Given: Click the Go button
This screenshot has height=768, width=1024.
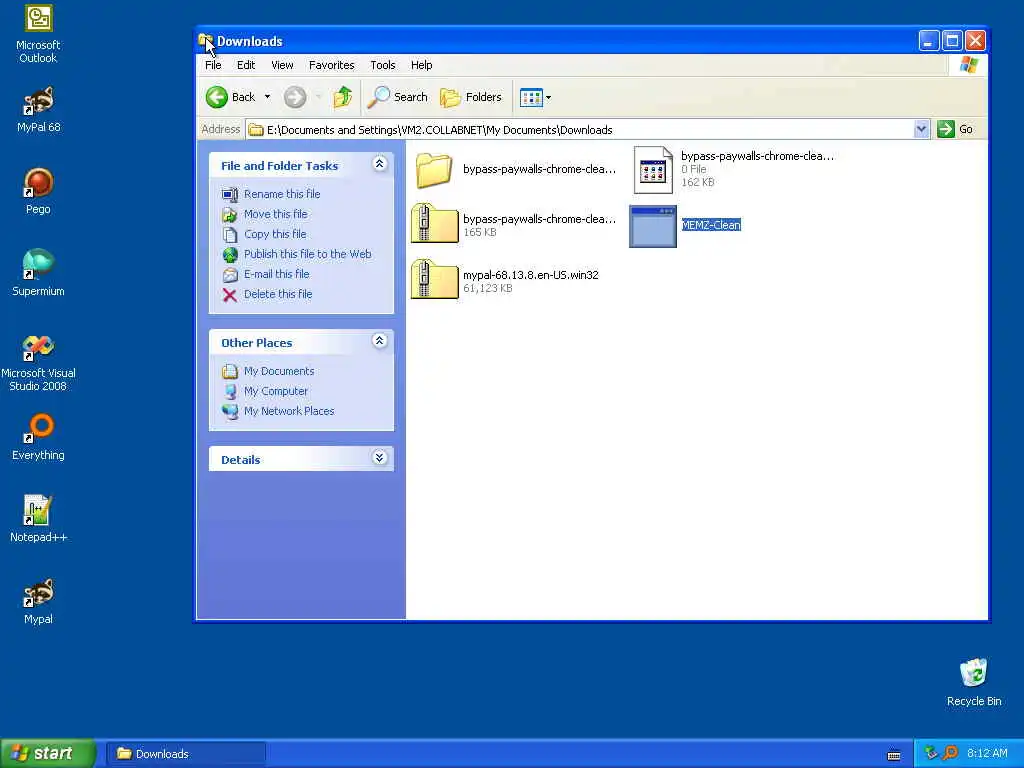Looking at the screenshot, I should tap(955, 129).
